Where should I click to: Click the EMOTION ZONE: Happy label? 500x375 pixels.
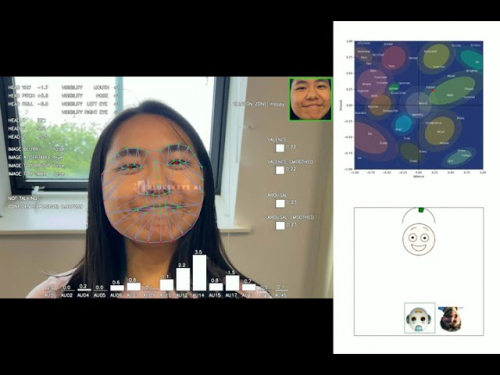tap(259, 104)
